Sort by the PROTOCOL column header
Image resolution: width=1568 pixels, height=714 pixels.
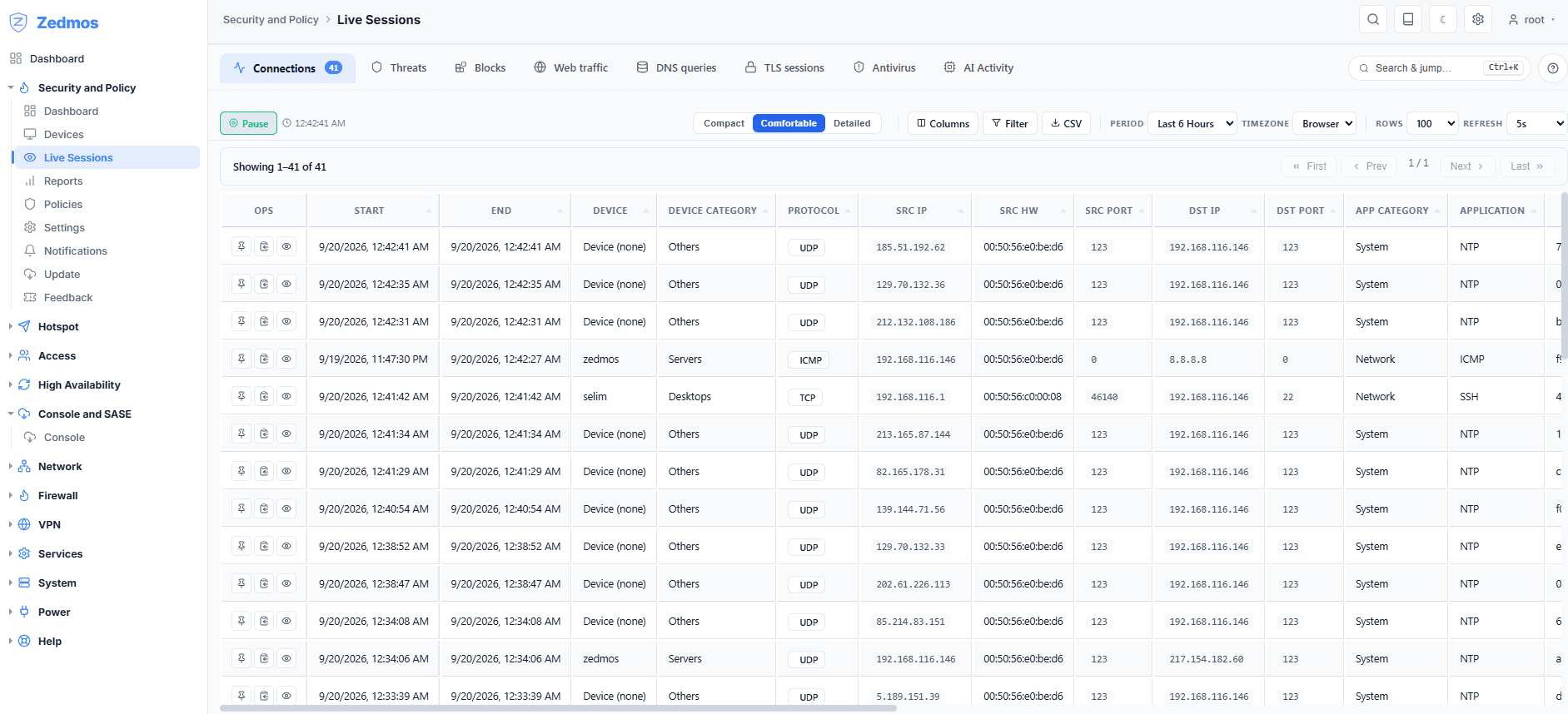[x=817, y=211]
